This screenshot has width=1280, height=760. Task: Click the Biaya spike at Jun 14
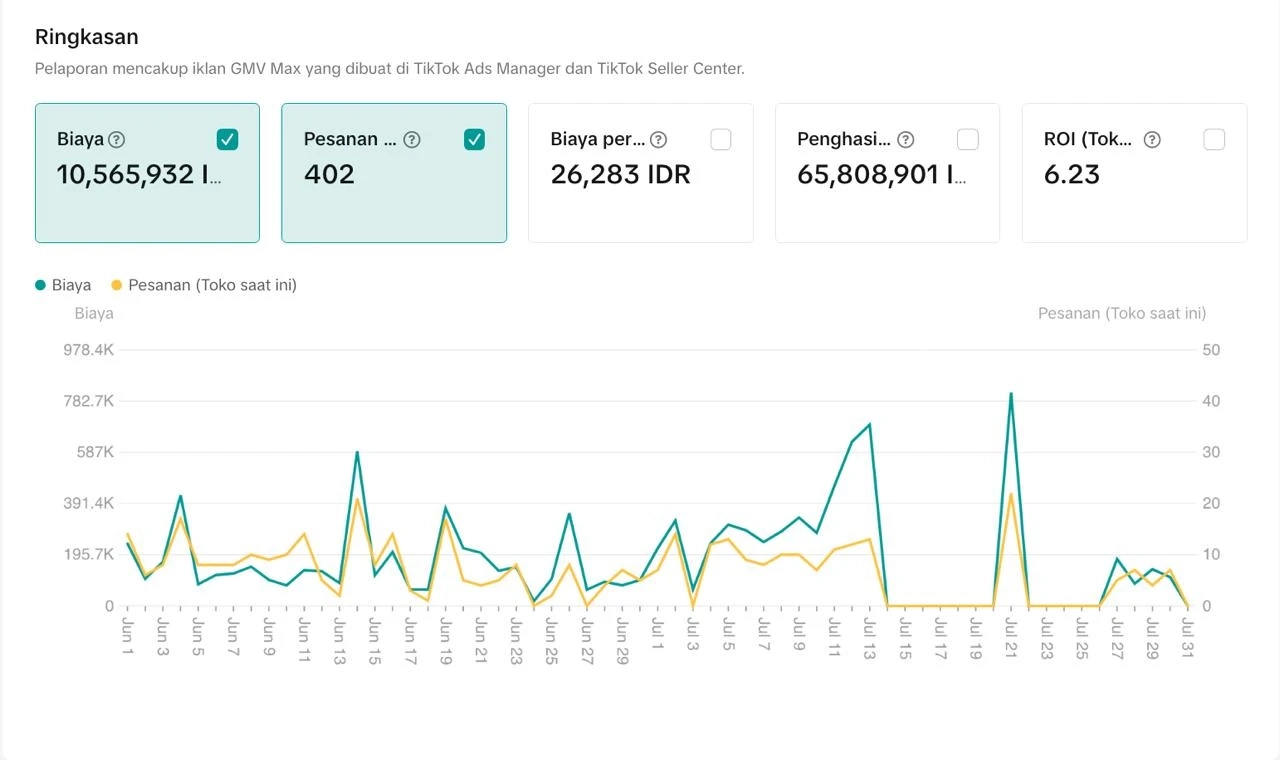pos(357,453)
